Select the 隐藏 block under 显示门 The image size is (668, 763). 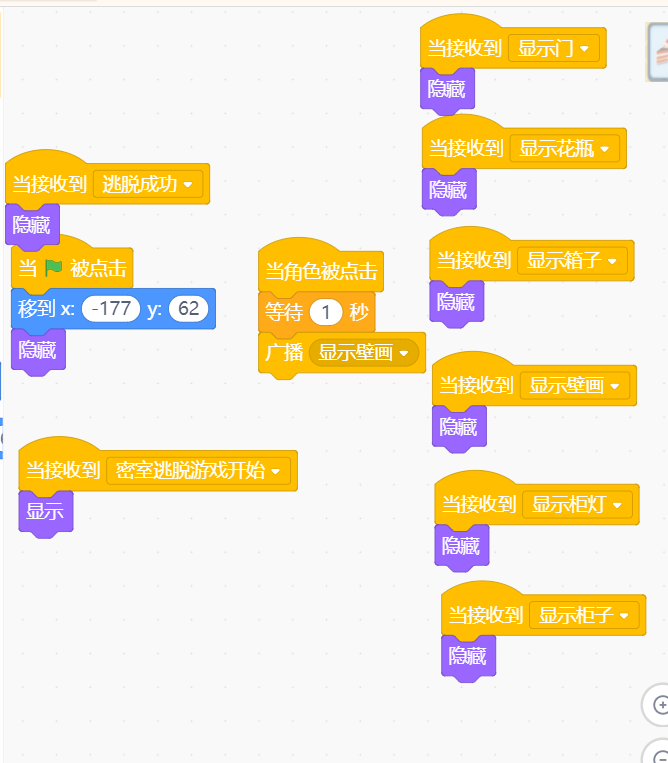tap(447, 90)
